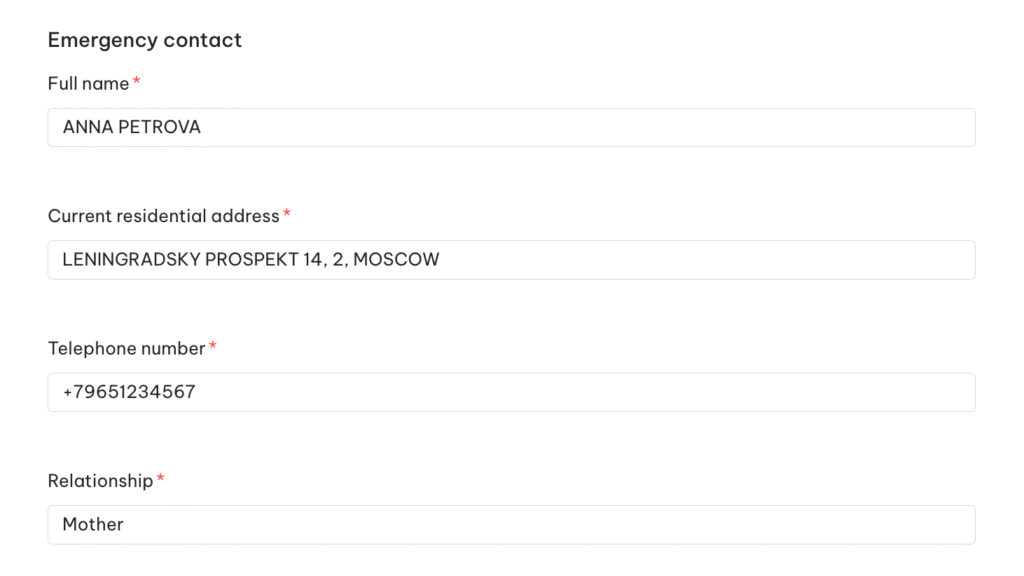Click the 'Mother' text in Relationship field

[93, 525]
